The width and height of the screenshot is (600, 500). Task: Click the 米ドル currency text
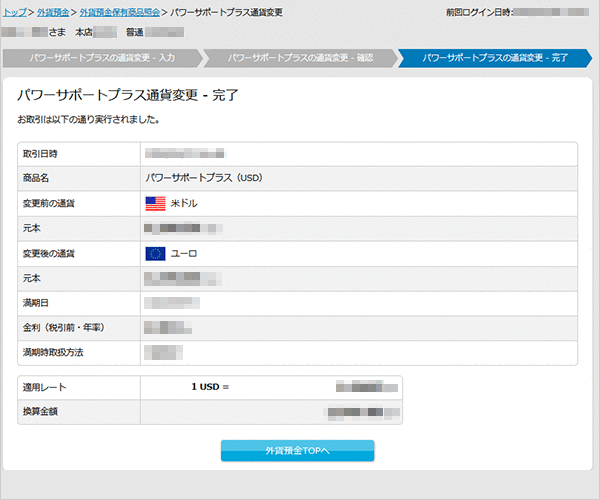[x=185, y=204]
